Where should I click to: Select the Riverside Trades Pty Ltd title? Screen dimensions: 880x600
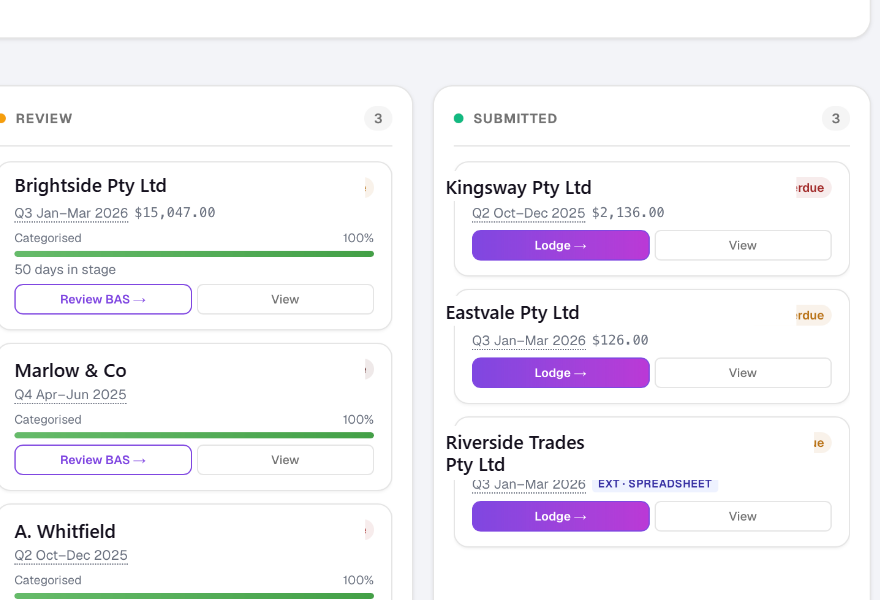click(x=515, y=454)
